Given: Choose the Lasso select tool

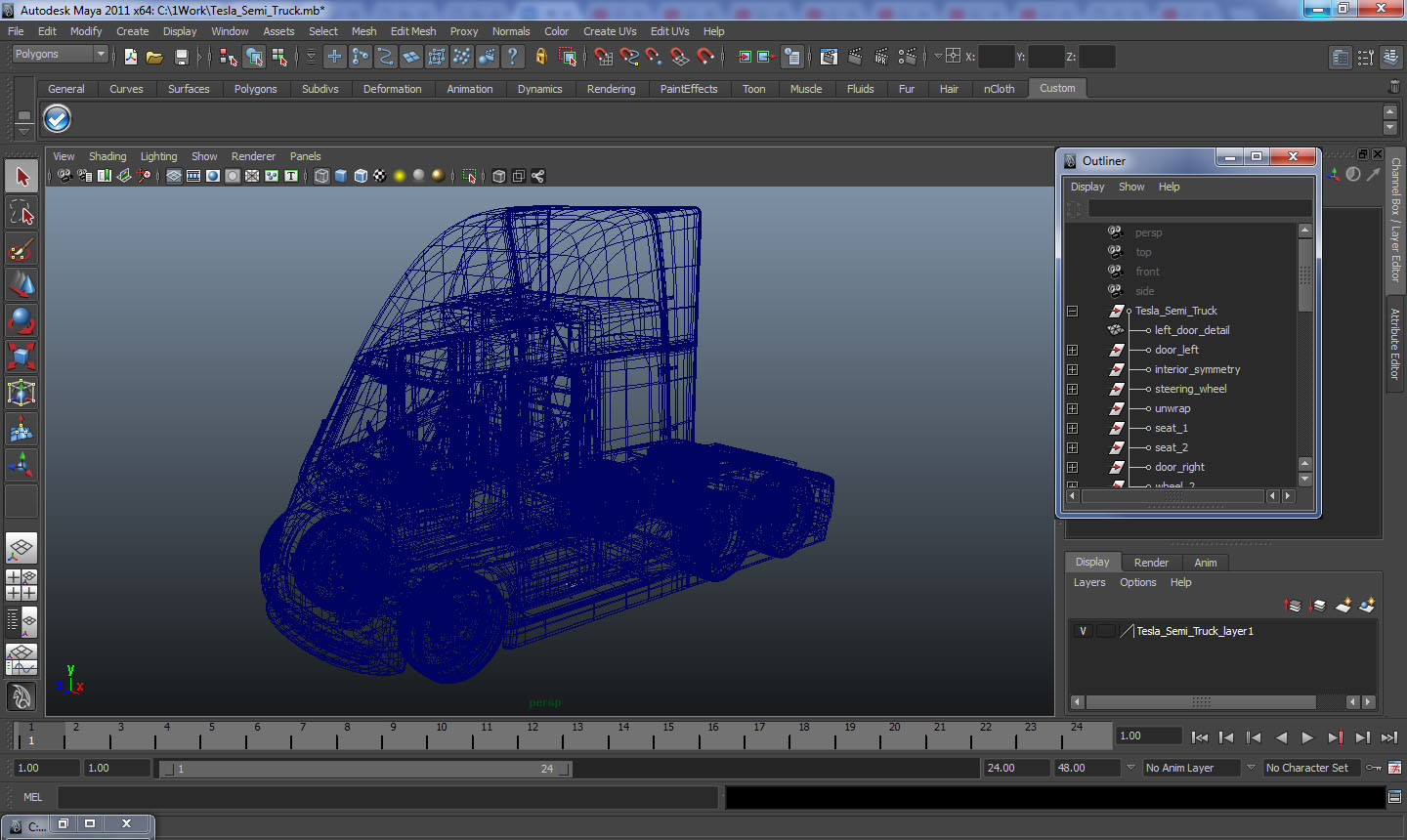Looking at the screenshot, I should click(x=21, y=212).
